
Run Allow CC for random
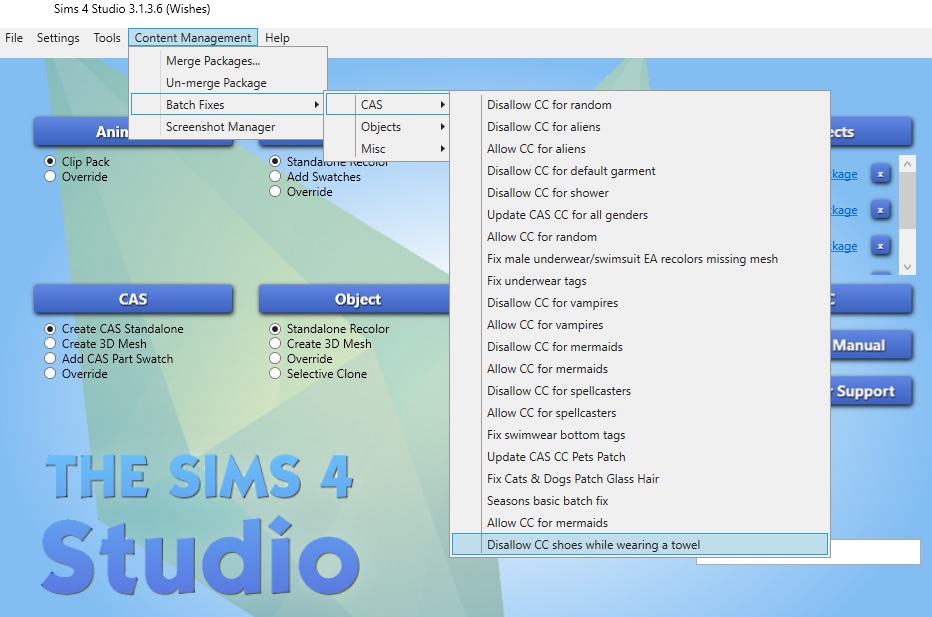click(x=640, y=237)
